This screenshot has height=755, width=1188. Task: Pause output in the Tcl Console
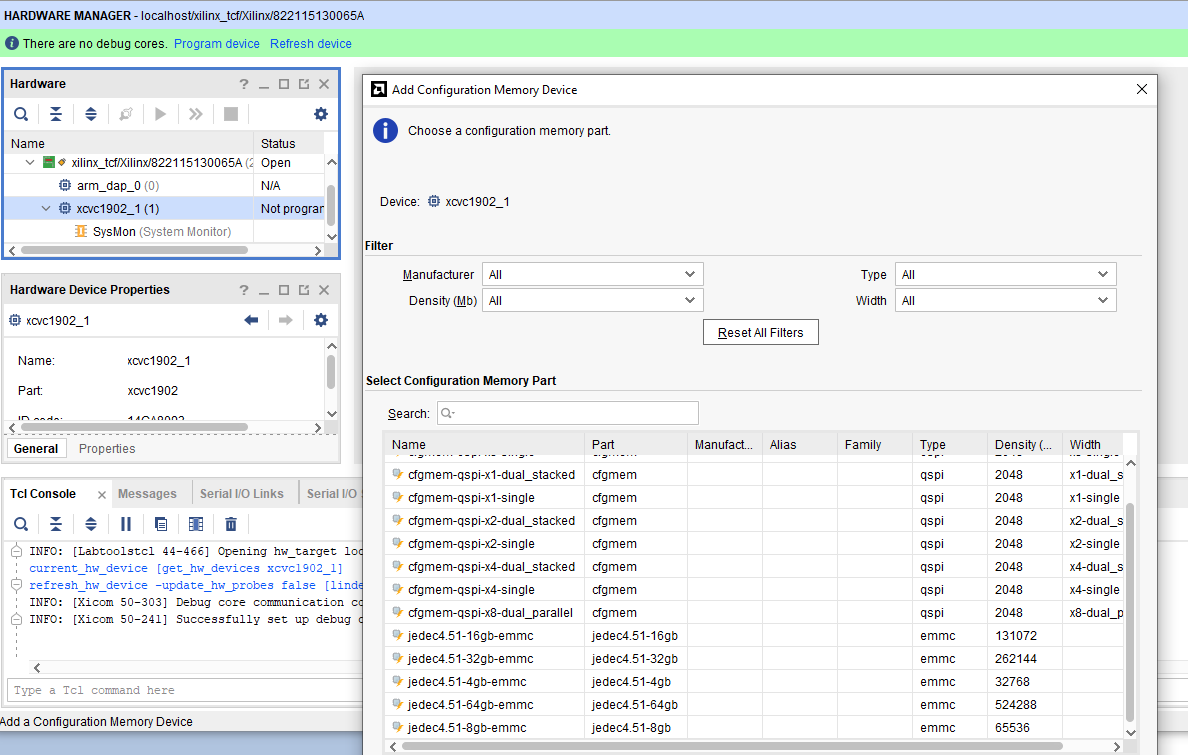(125, 523)
